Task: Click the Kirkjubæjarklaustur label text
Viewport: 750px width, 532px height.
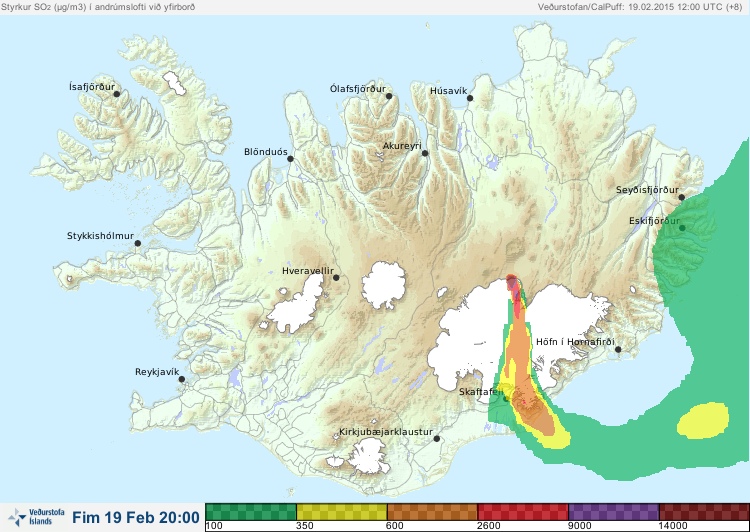Action: click(386, 432)
